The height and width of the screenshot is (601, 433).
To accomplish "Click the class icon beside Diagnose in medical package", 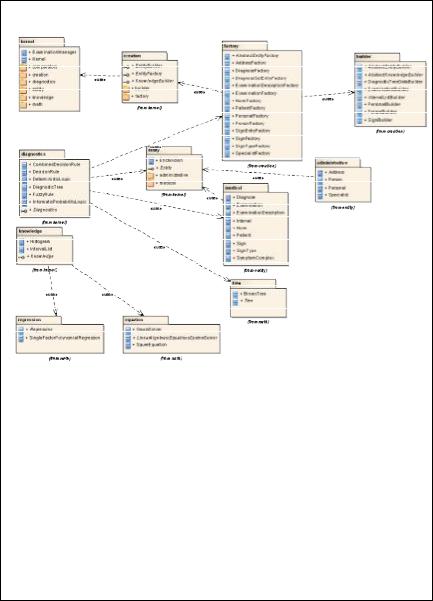I will (x=228, y=197).
